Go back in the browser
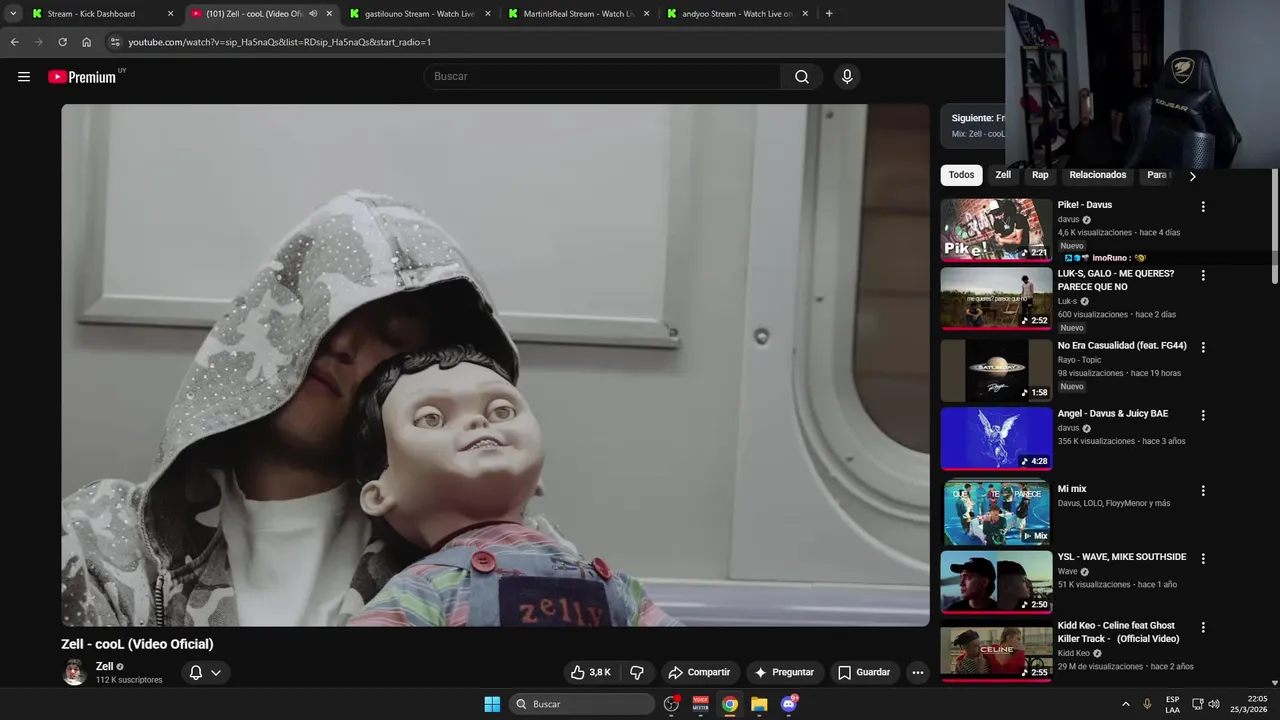This screenshot has width=1280, height=720. tap(14, 42)
